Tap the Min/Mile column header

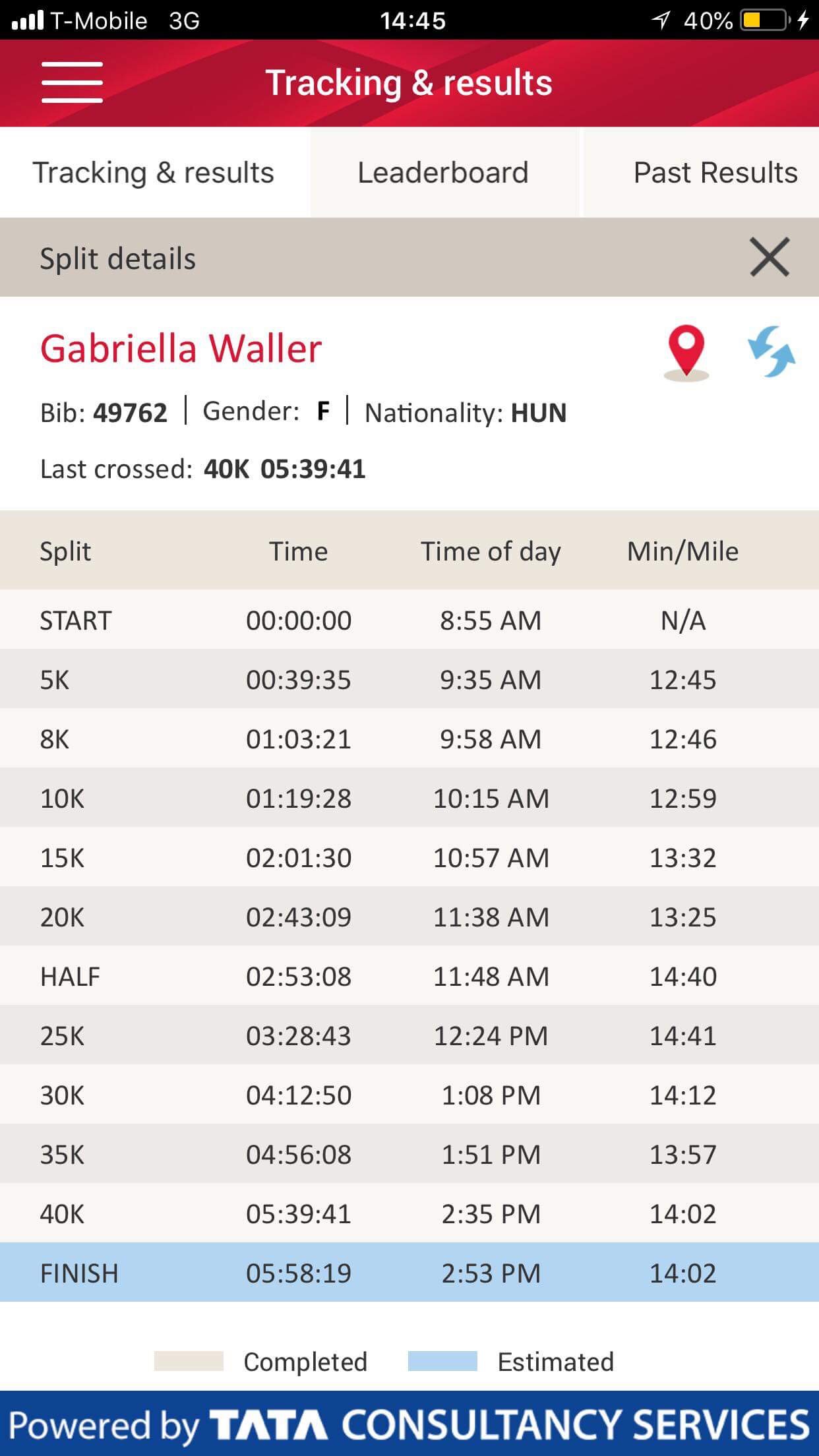click(x=682, y=551)
